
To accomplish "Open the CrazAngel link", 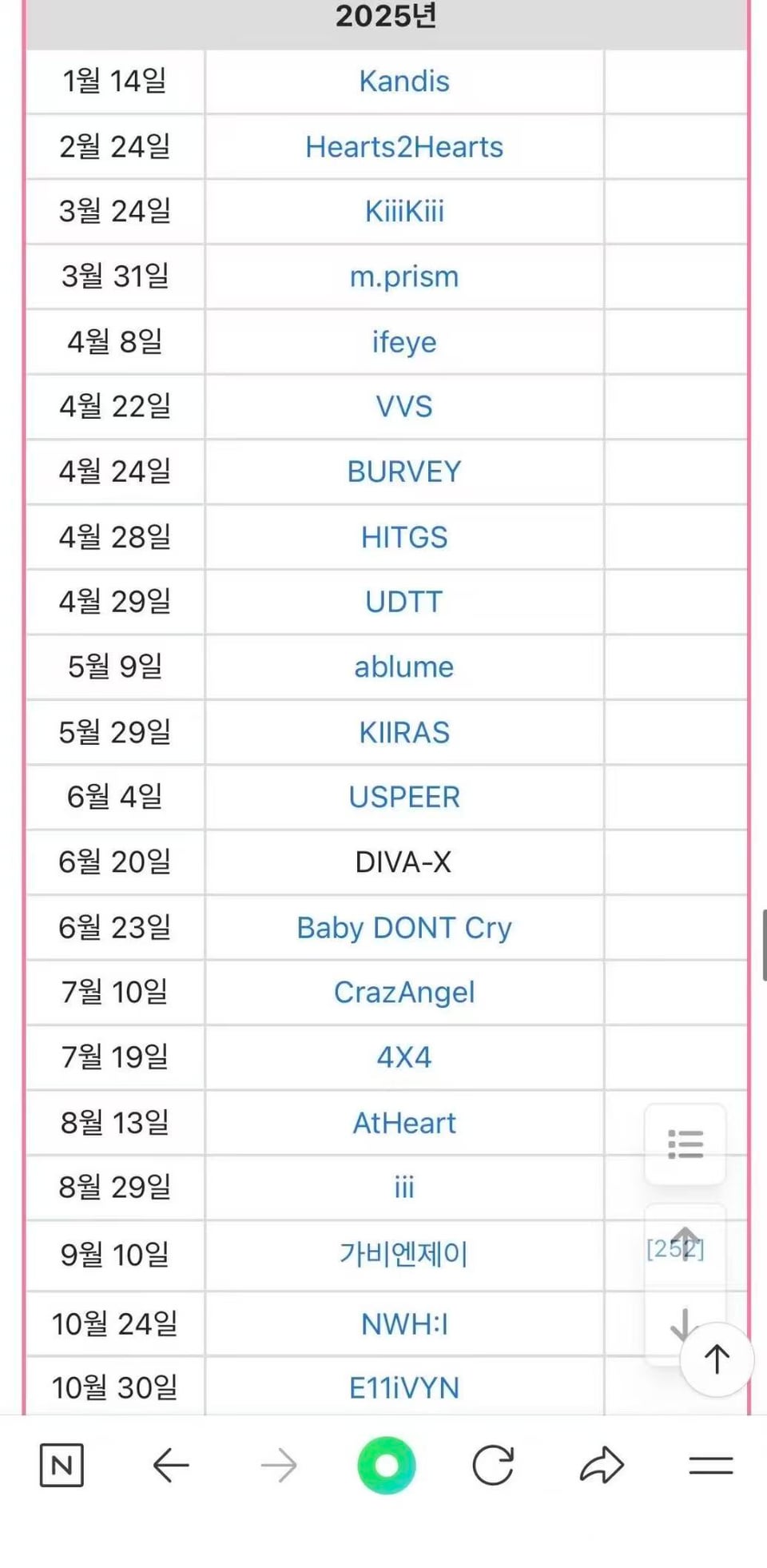I will click(x=404, y=993).
